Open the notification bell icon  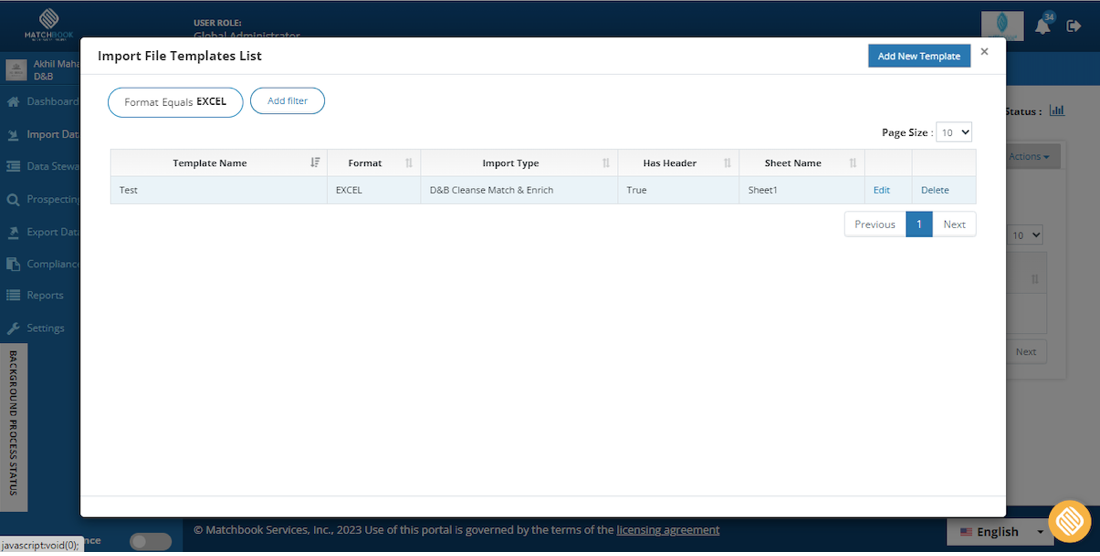[1043, 27]
